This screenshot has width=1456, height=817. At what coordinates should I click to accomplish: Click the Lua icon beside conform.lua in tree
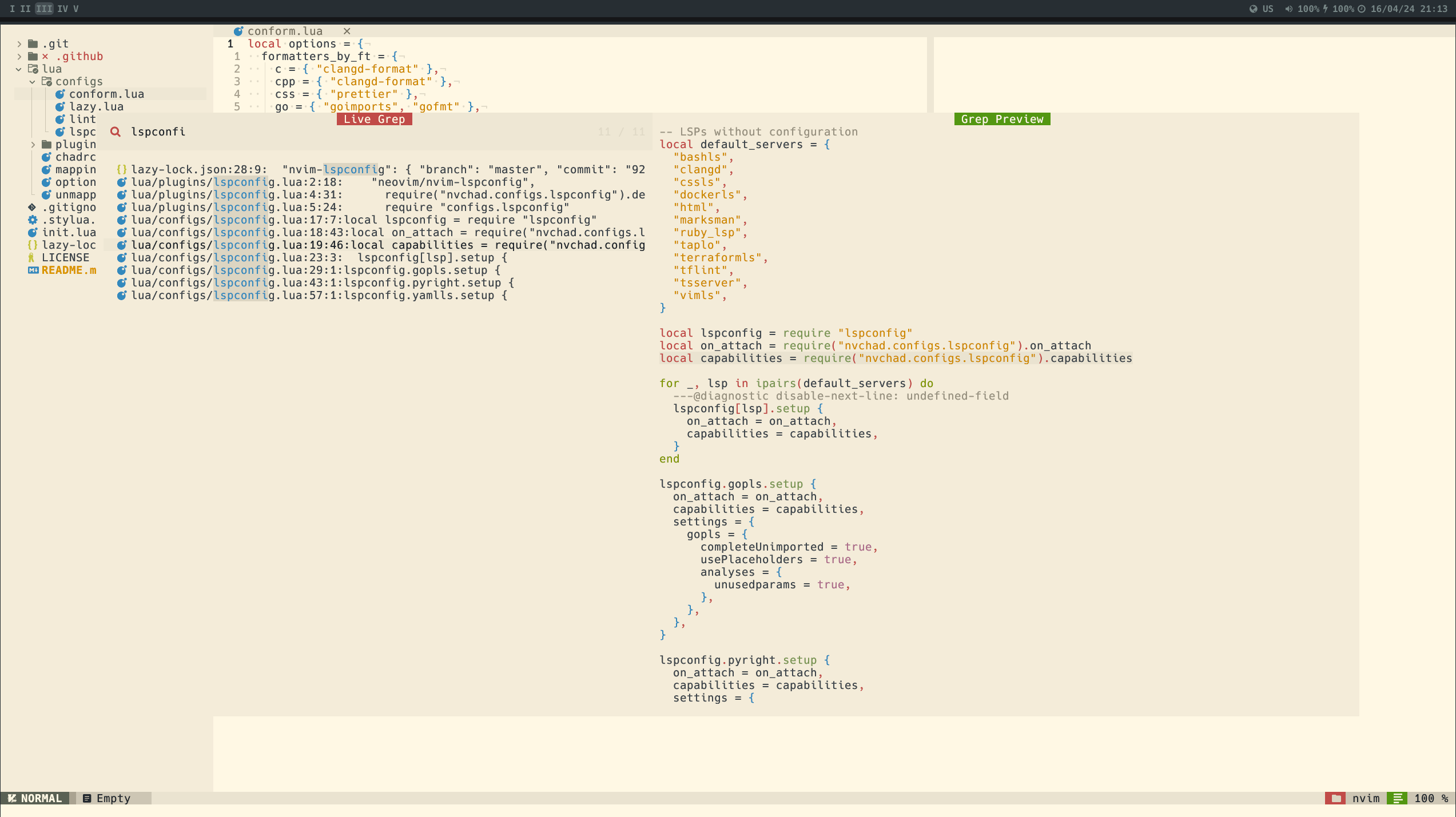(60, 94)
